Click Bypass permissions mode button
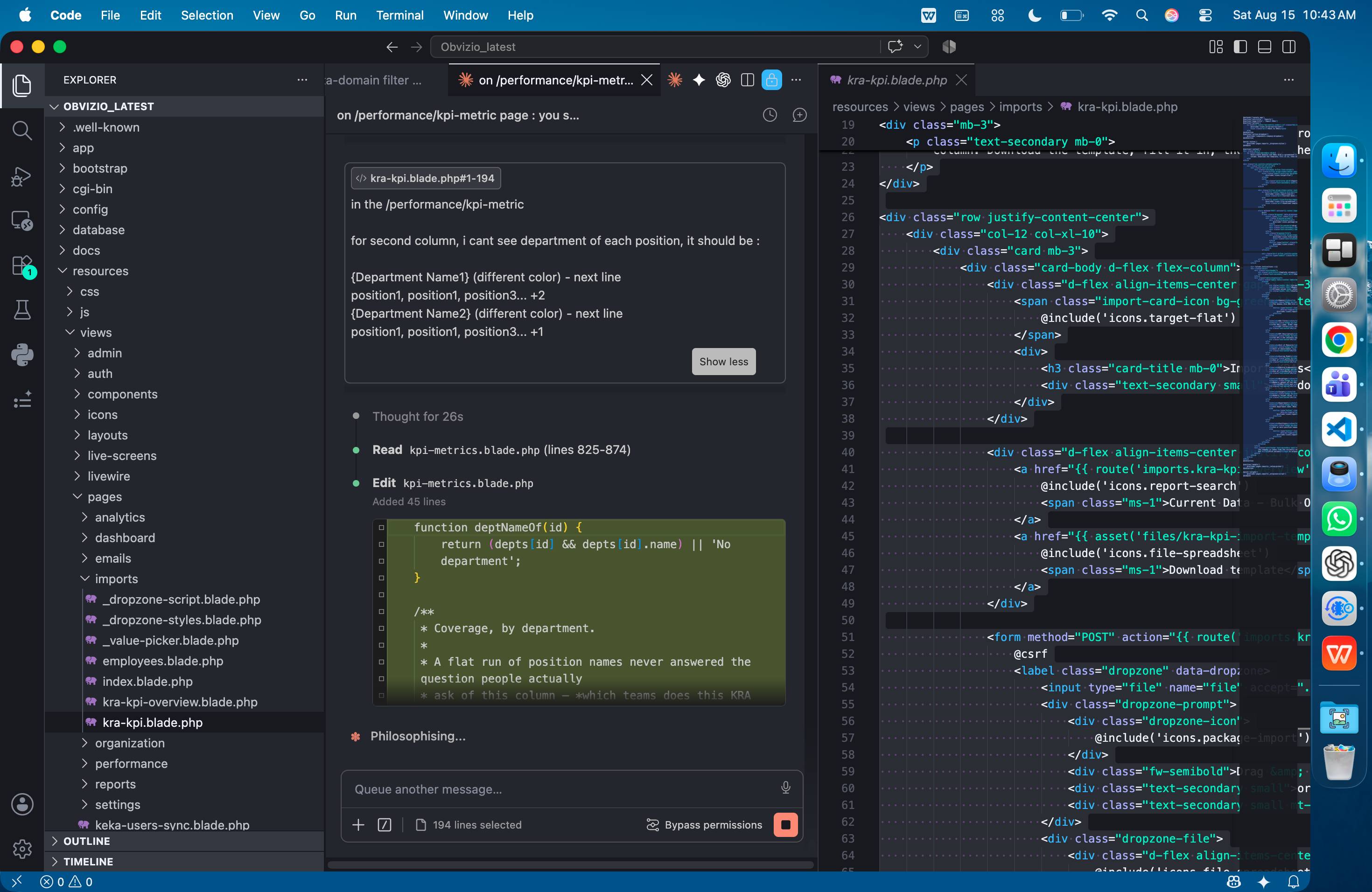The width and height of the screenshot is (1372, 892). click(x=704, y=824)
